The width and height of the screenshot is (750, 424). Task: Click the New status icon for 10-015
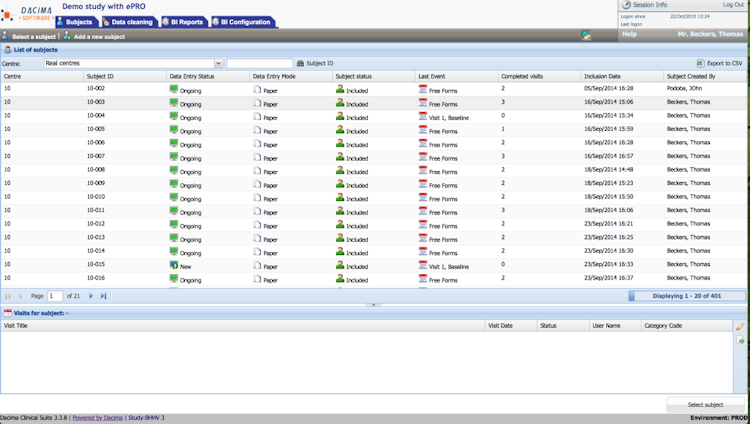[x=174, y=265]
